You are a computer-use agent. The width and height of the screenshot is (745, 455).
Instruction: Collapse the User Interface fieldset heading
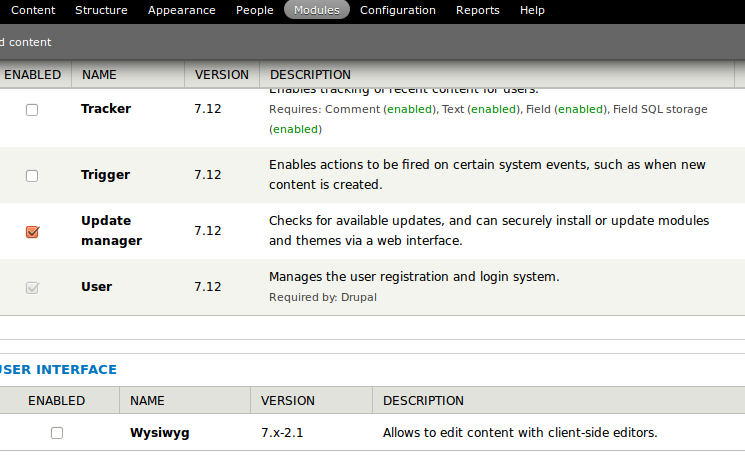click(58, 370)
